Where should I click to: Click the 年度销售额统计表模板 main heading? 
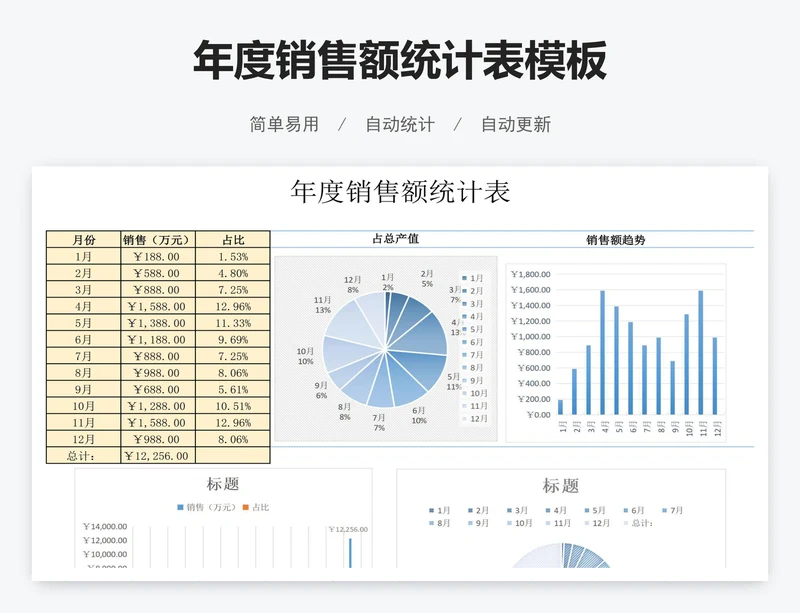tap(400, 60)
